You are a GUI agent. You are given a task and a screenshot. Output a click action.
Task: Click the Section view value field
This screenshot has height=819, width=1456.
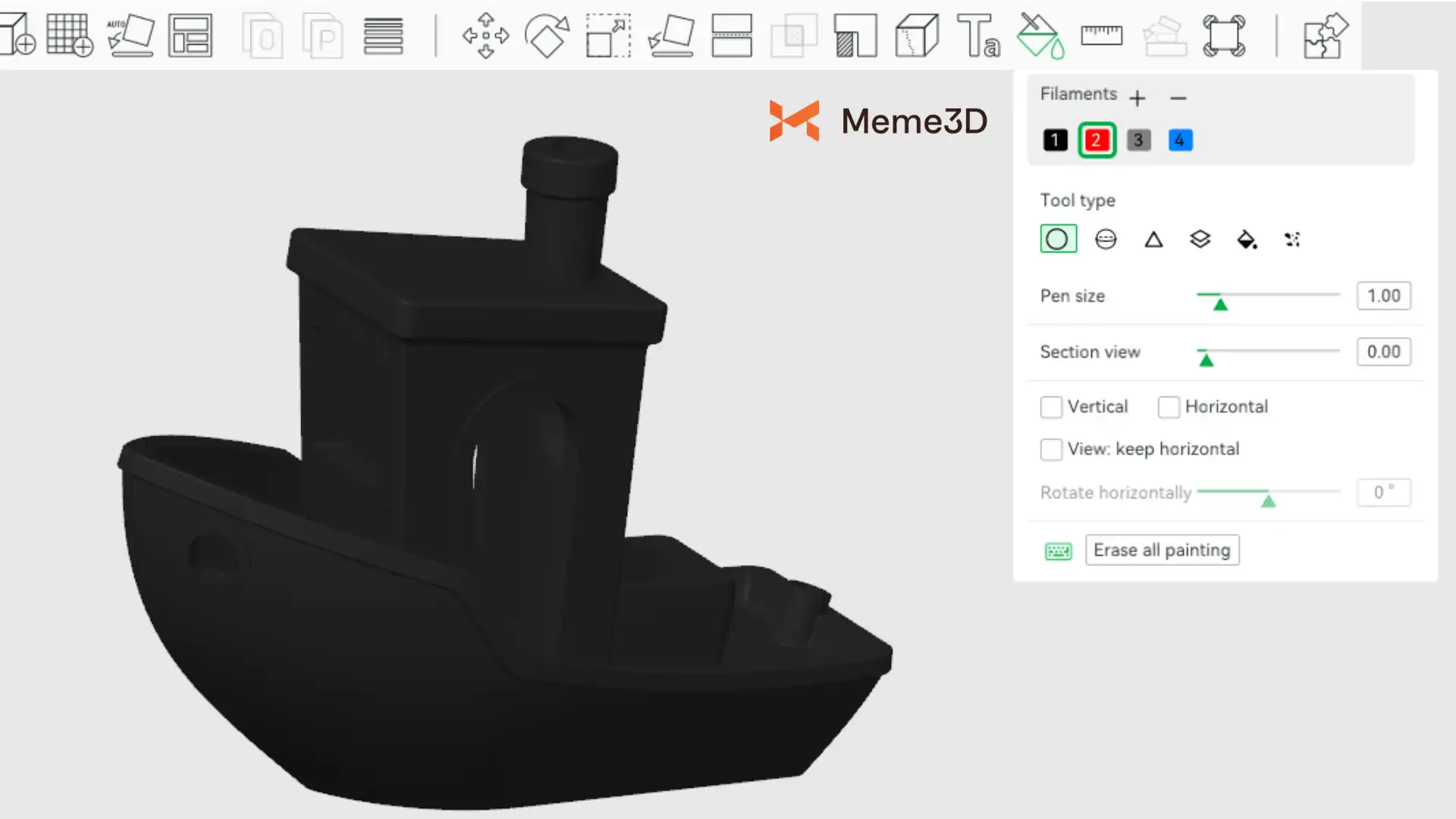click(1383, 352)
